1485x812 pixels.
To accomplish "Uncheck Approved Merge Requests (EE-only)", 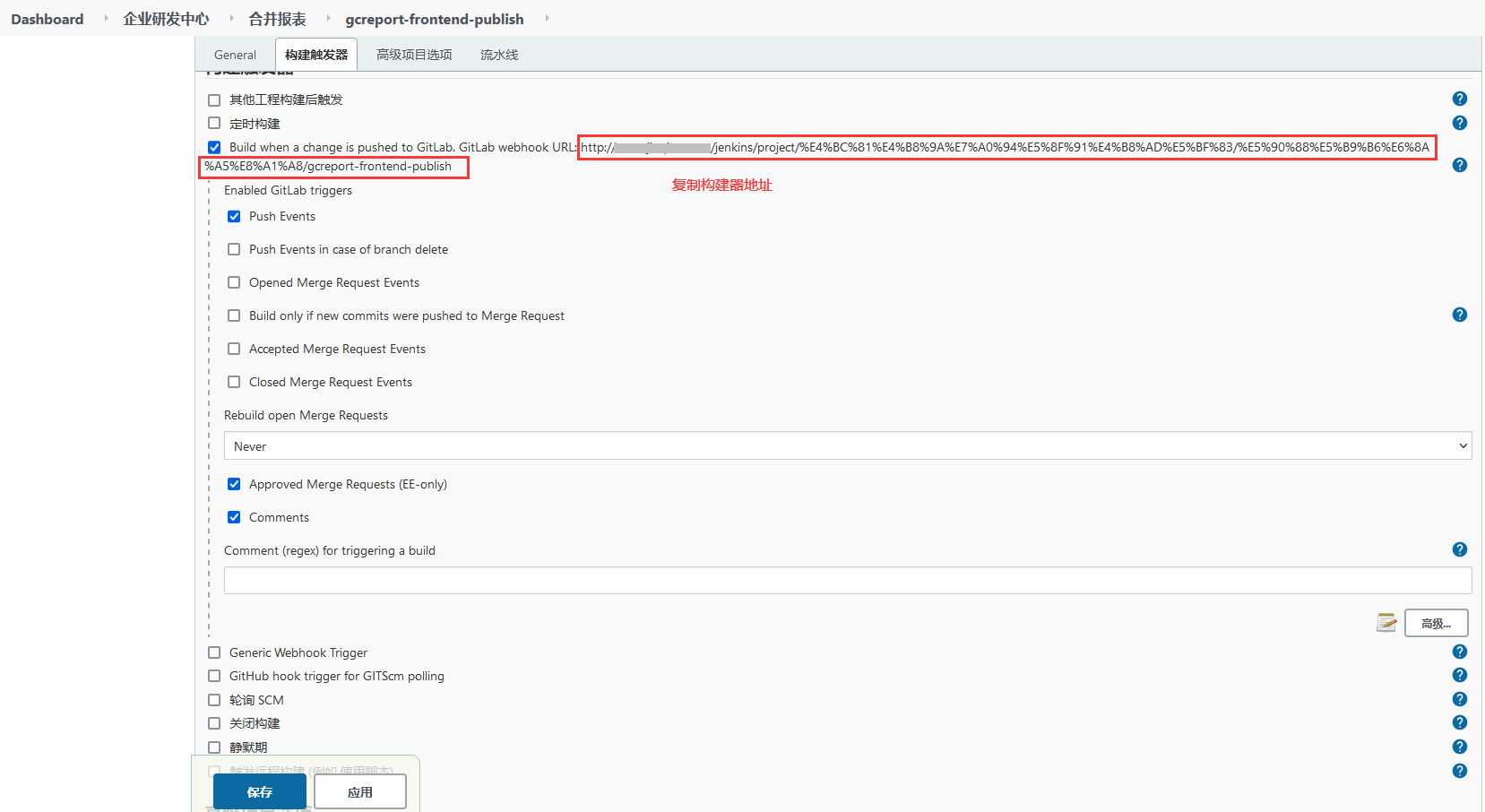I will tap(234, 484).
